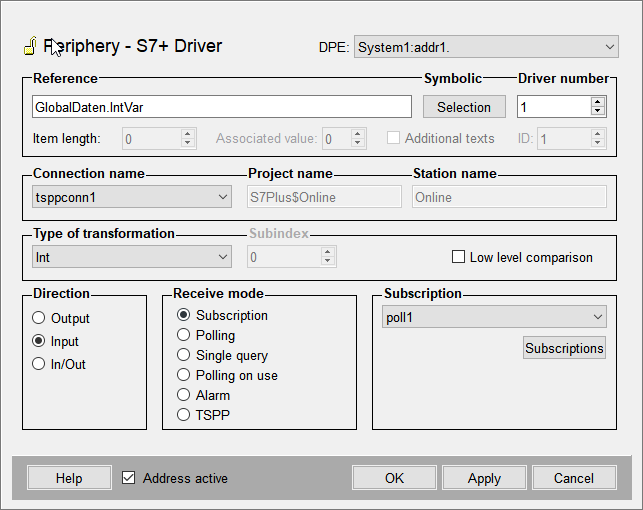Increase the Driver number with up arrow
This screenshot has width=643, height=510.
click(x=598, y=102)
